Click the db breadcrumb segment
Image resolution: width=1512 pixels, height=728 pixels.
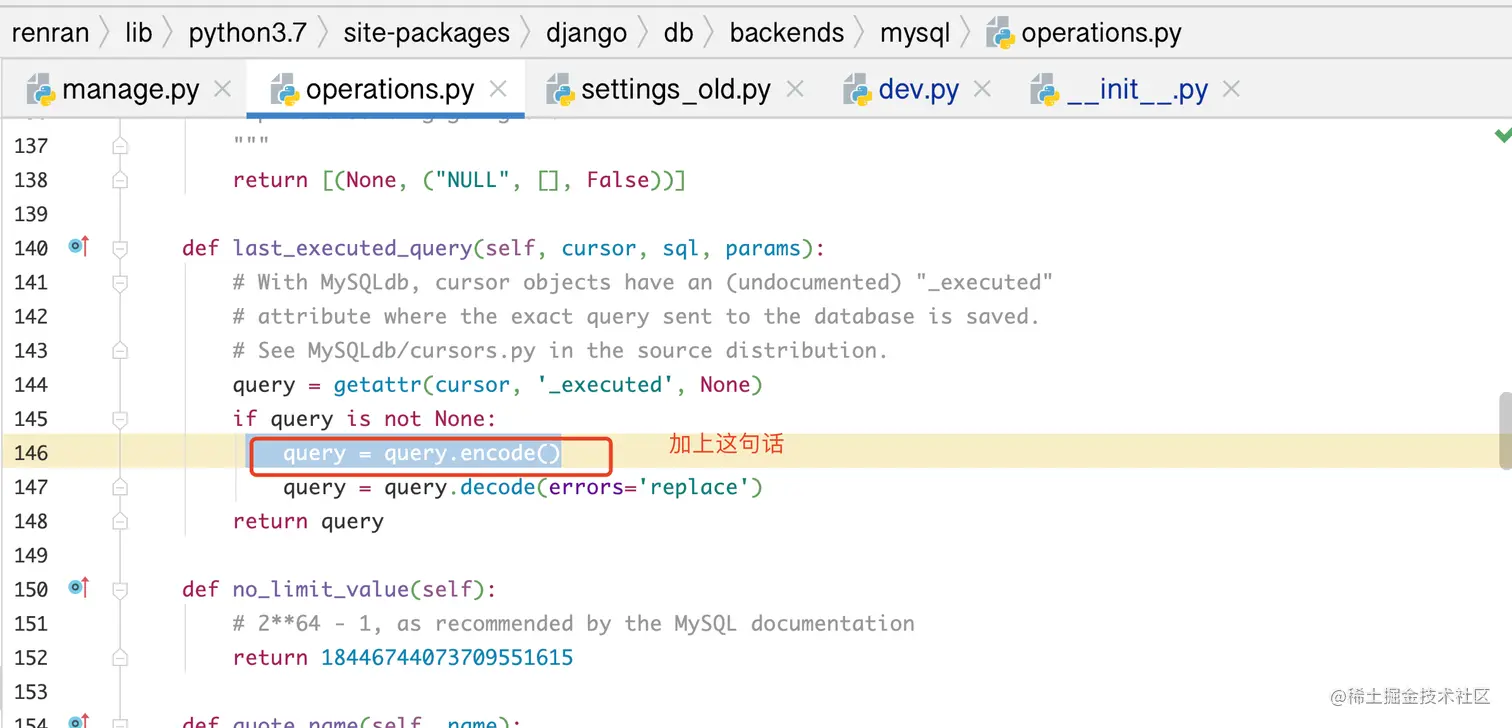pyautogui.click(x=678, y=33)
